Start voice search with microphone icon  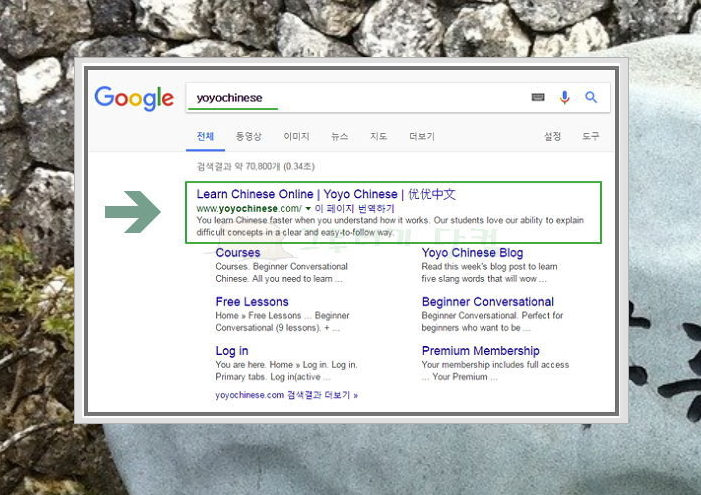(x=565, y=97)
